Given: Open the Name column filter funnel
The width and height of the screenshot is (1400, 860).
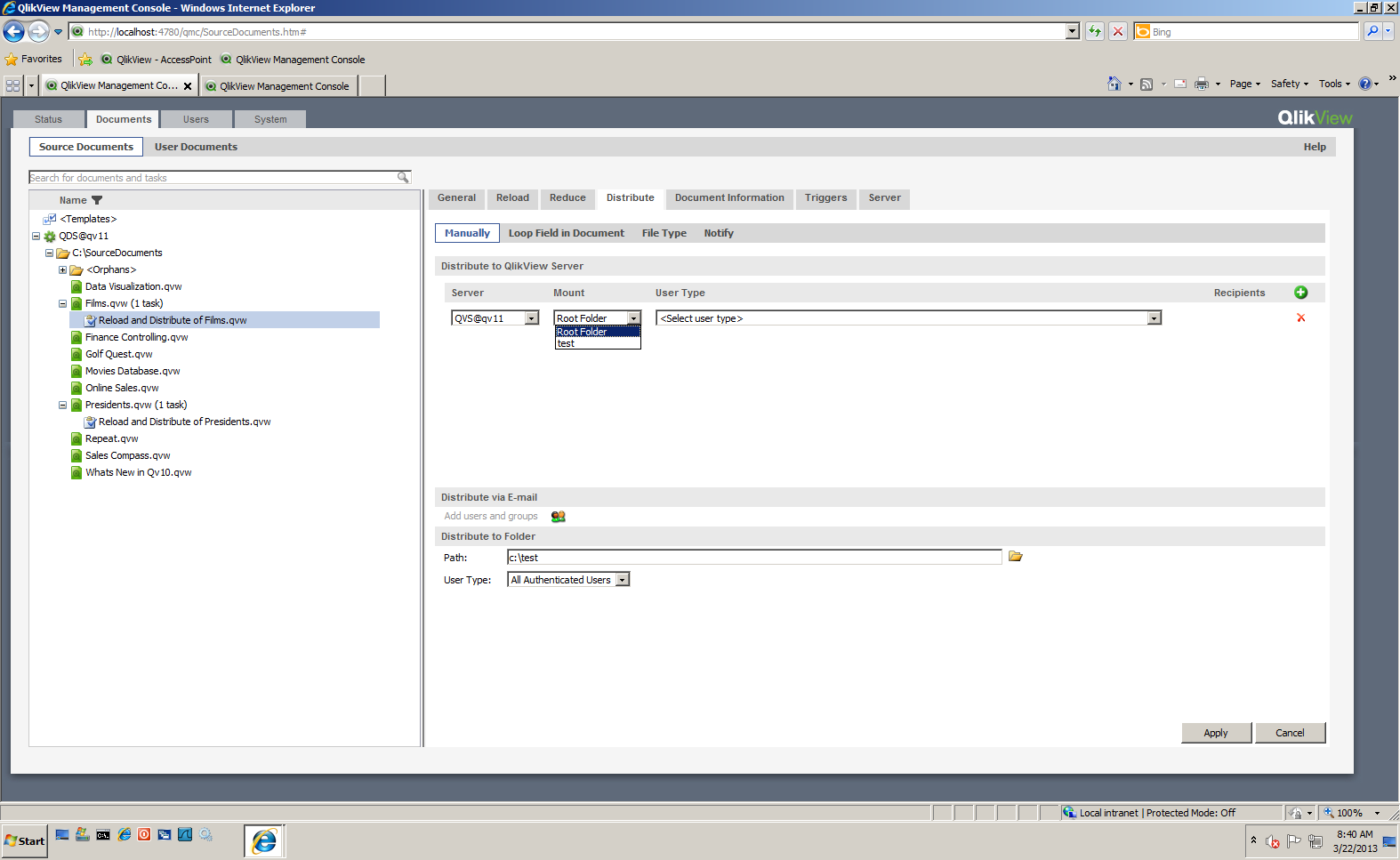Looking at the screenshot, I should (x=97, y=200).
